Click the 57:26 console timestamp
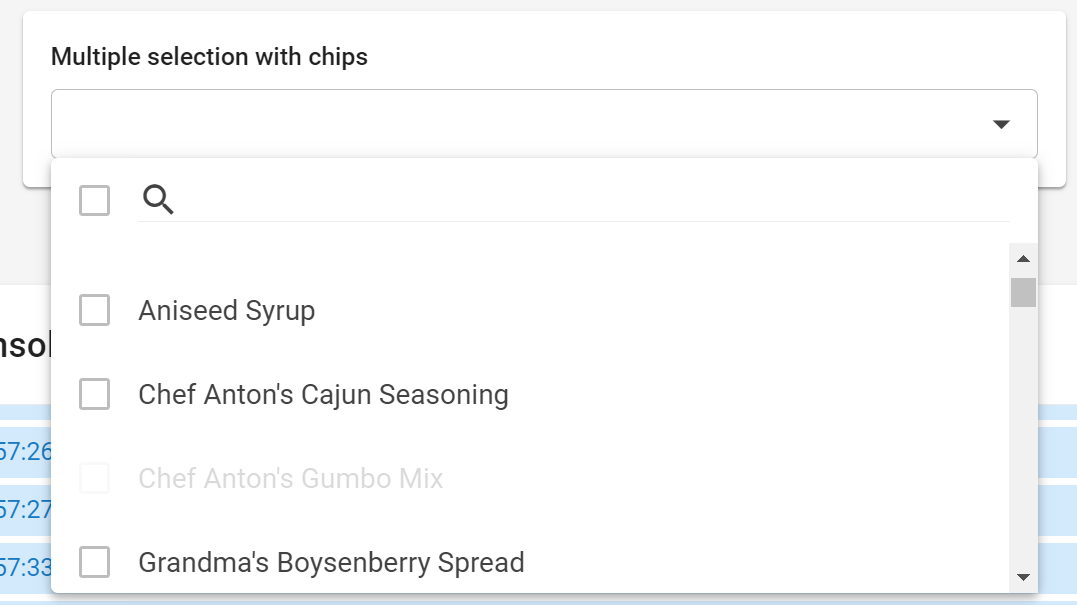The image size is (1077, 605). [25, 451]
